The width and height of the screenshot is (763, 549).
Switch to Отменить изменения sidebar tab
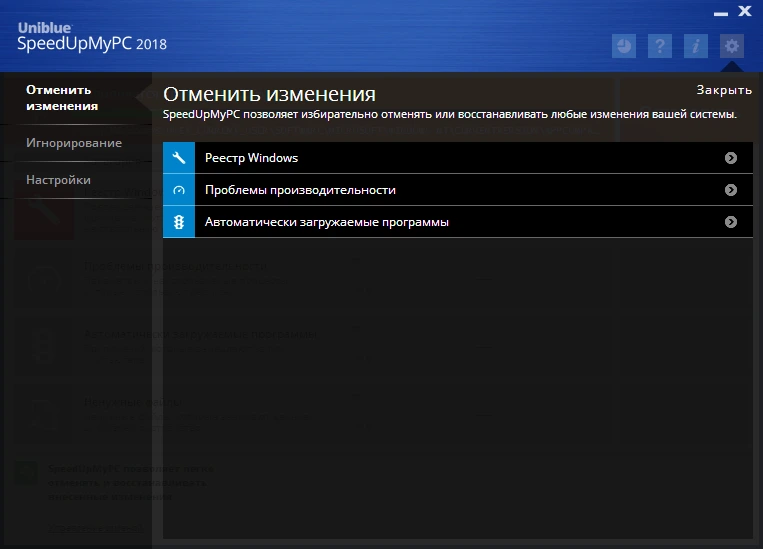pos(62,98)
